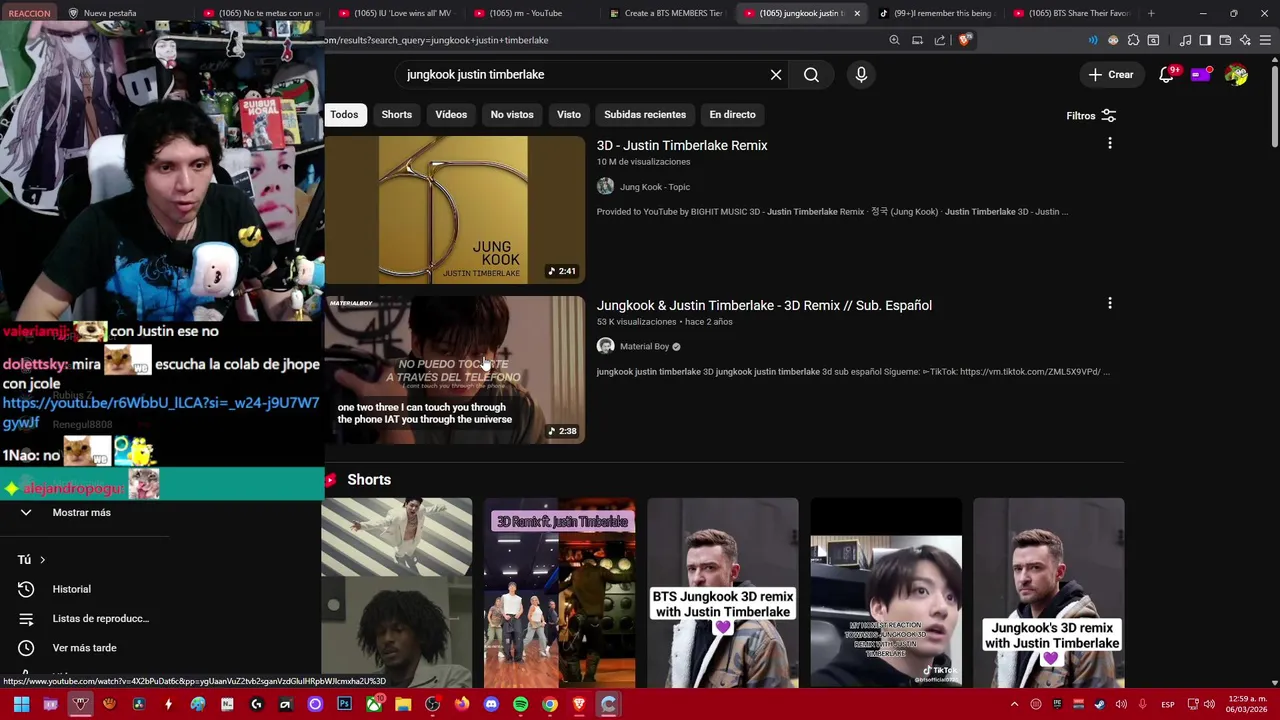This screenshot has height=720, width=1280.
Task: Click the Material Boy channel avatar
Action: pyautogui.click(x=605, y=346)
